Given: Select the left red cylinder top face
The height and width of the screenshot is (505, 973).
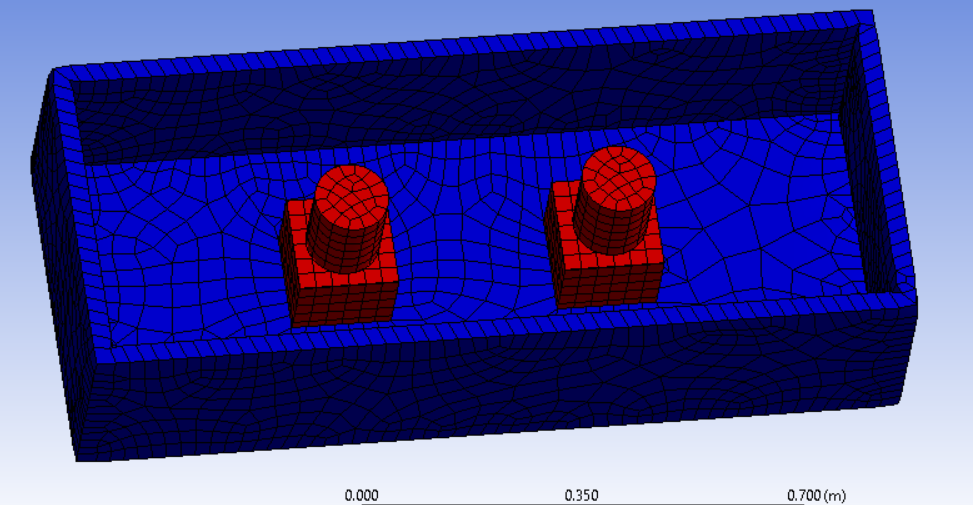Looking at the screenshot, I should pos(352,197).
